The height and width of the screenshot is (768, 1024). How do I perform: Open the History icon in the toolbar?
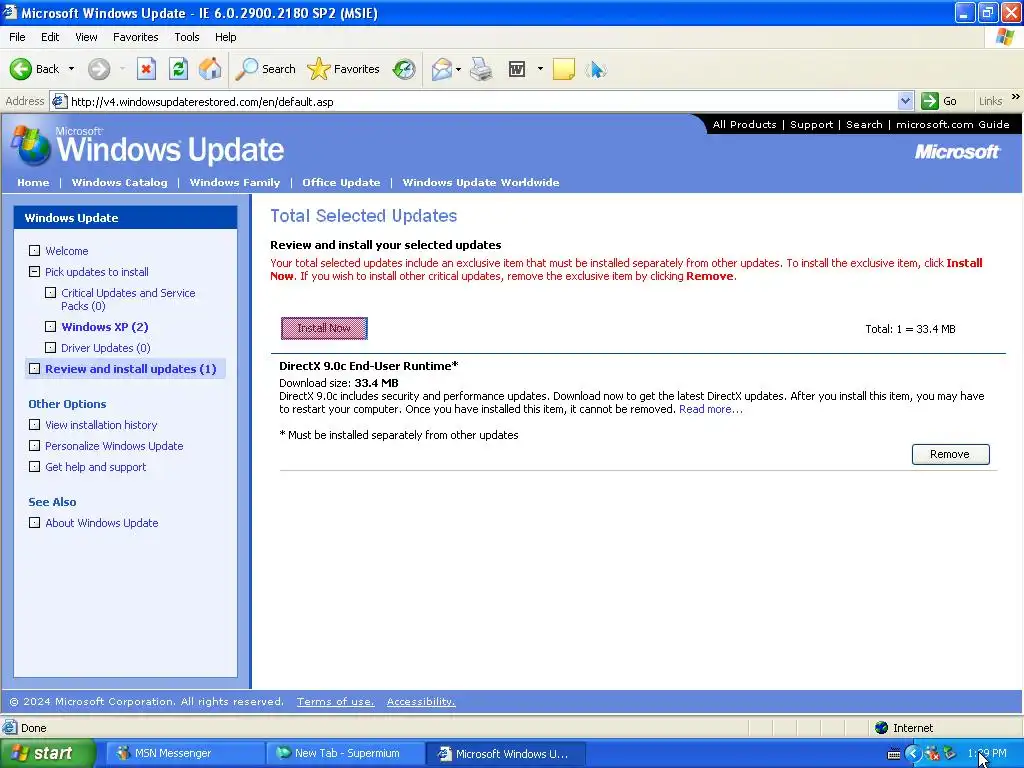404,69
